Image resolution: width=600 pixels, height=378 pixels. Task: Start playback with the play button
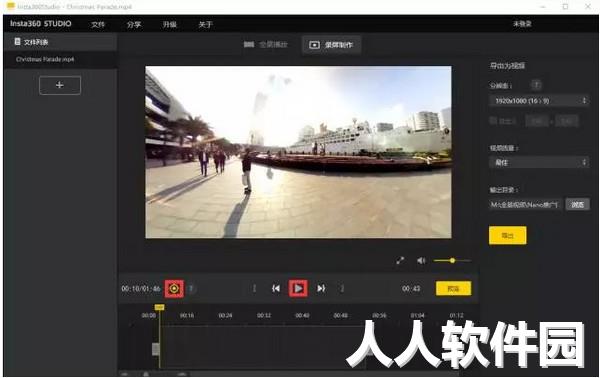tap(298, 288)
